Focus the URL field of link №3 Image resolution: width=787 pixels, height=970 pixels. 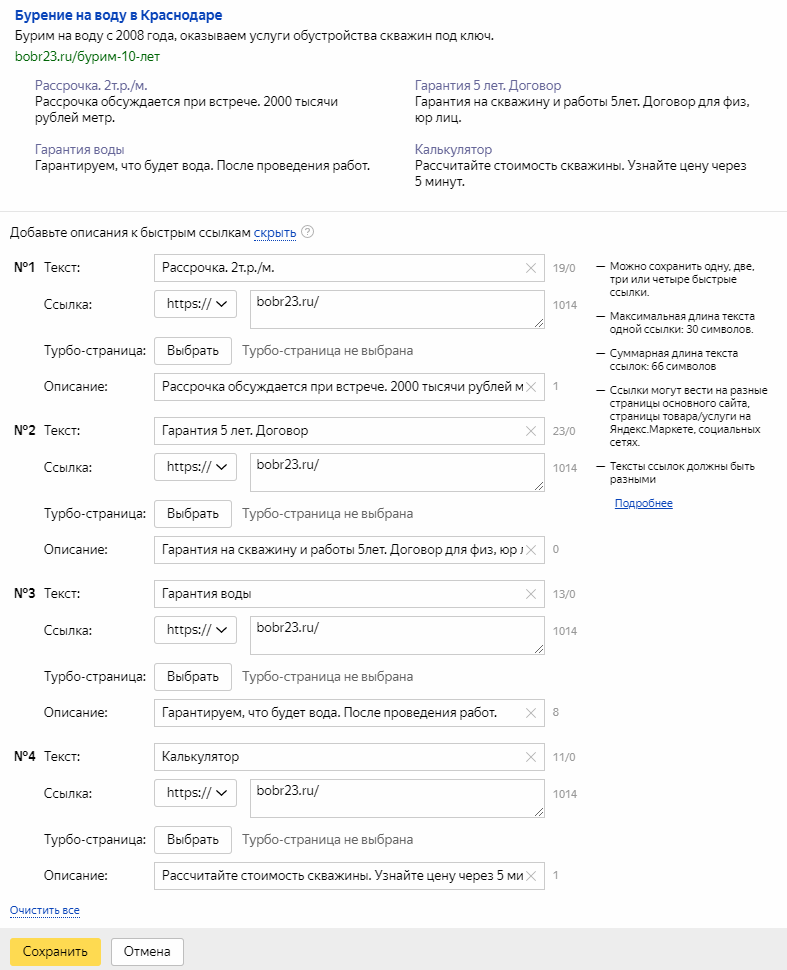(x=397, y=635)
